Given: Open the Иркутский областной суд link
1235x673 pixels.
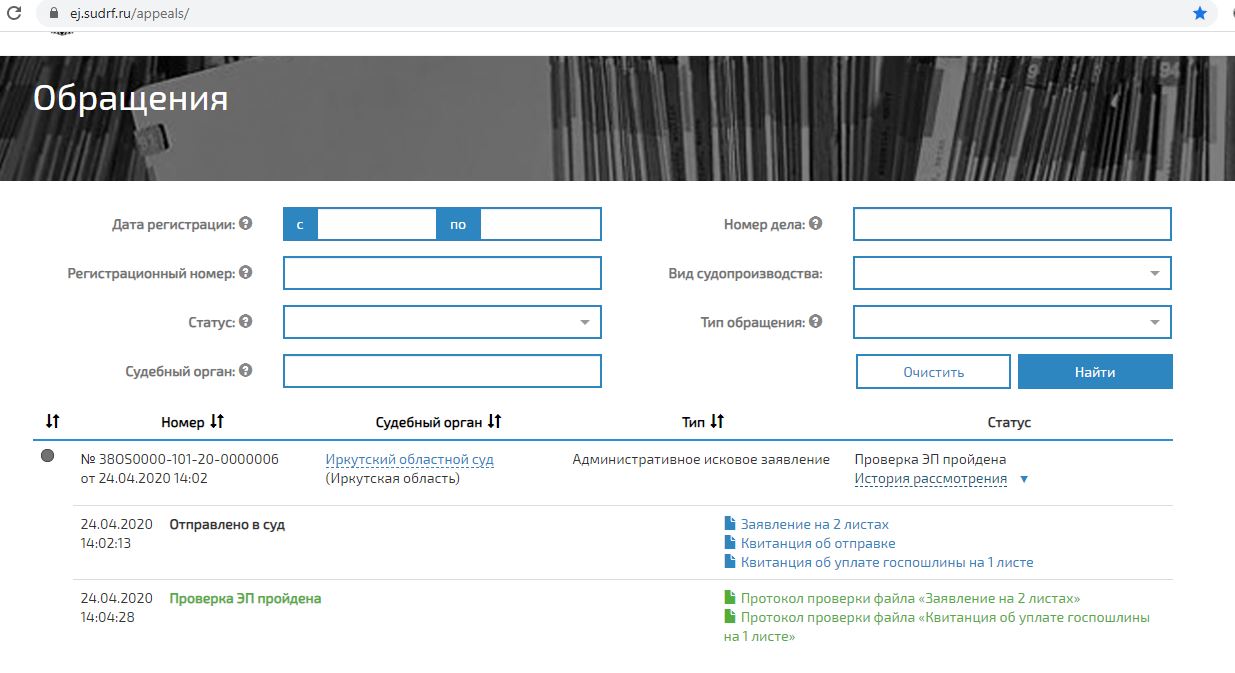Looking at the screenshot, I should (410, 460).
